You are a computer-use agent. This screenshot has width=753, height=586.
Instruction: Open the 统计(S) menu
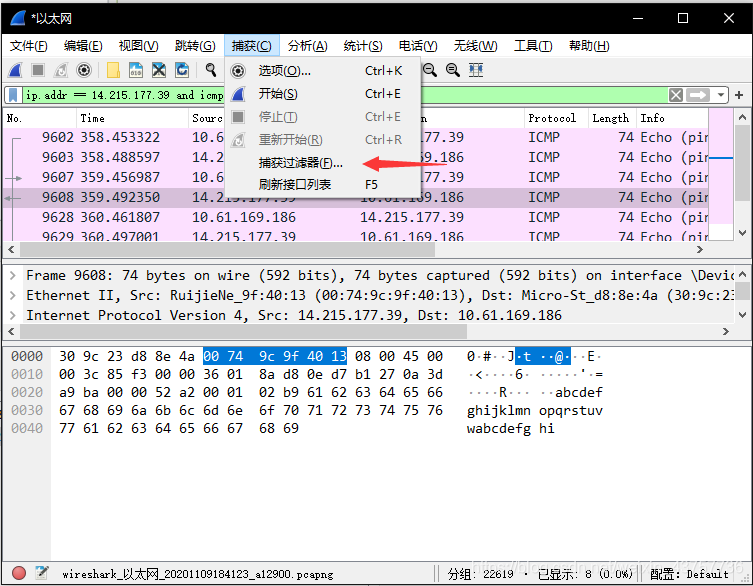coord(363,46)
